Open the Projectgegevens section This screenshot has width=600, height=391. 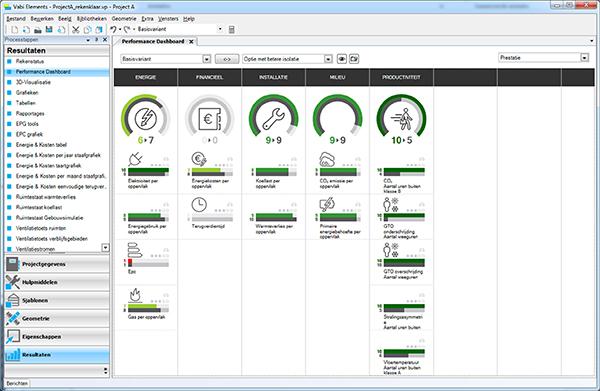pos(57,264)
